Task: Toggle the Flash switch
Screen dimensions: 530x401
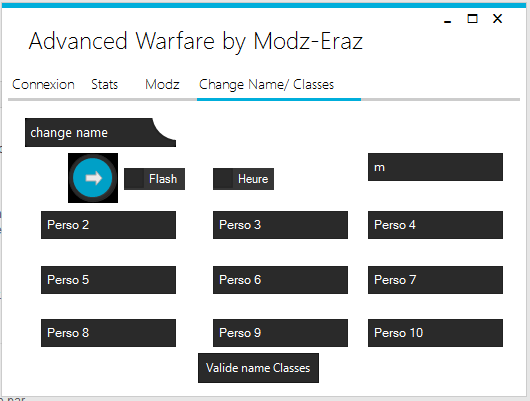Action: tap(154, 179)
